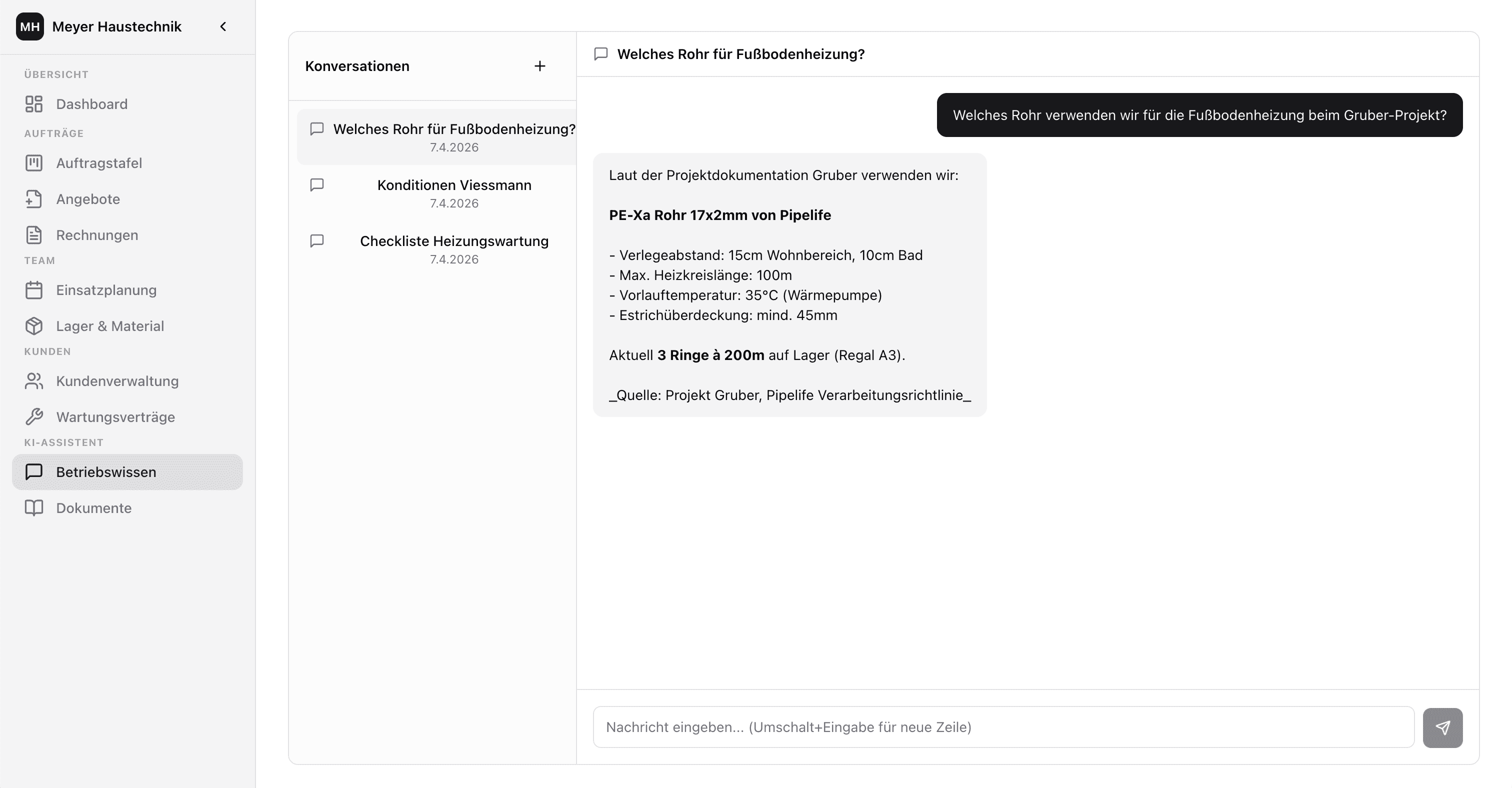Screen dimensions: 1512x788
Task: Click the 'Vorlauftemperatur: 35°C' line
Action: coord(745,295)
